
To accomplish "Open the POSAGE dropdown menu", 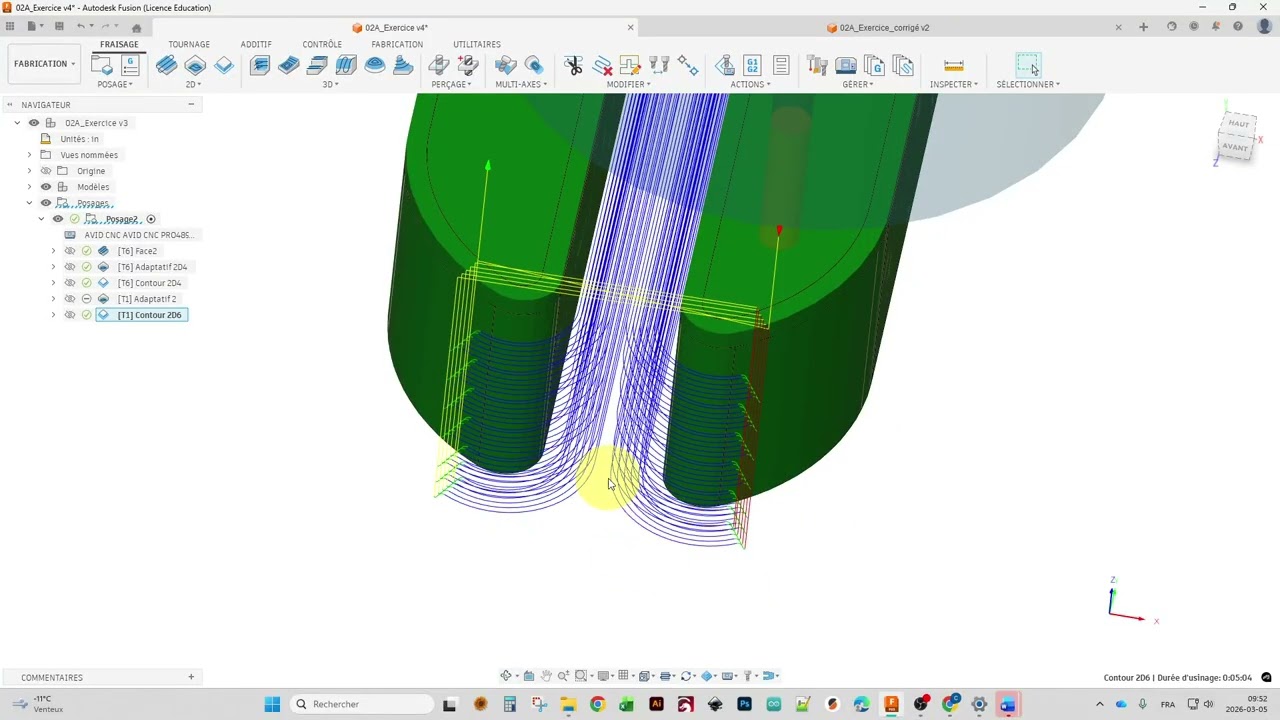I will click(115, 84).
